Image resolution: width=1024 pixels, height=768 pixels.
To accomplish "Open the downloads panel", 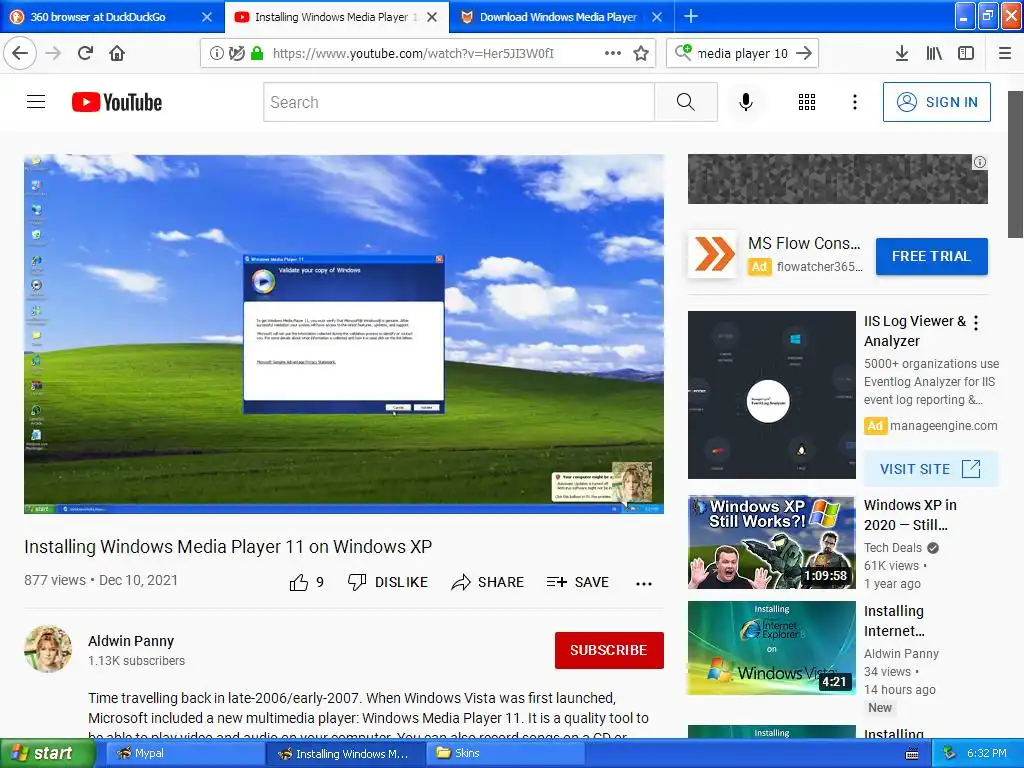I will pos(902,53).
